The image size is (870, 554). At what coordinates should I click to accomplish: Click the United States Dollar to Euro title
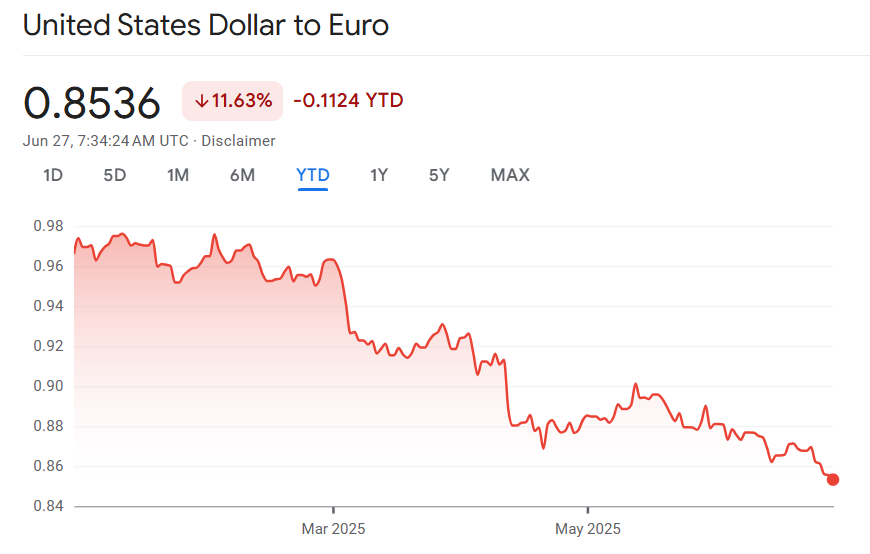point(206,26)
